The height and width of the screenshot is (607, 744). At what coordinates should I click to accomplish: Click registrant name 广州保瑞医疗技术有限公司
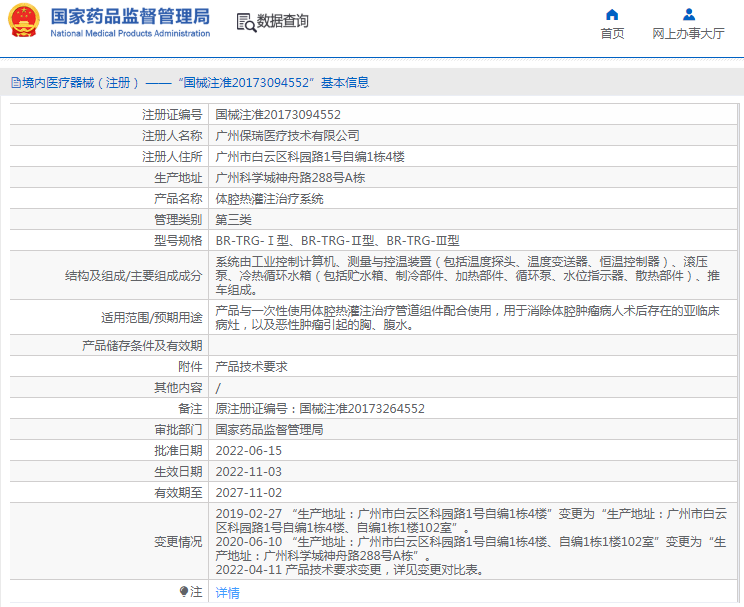[287, 135]
